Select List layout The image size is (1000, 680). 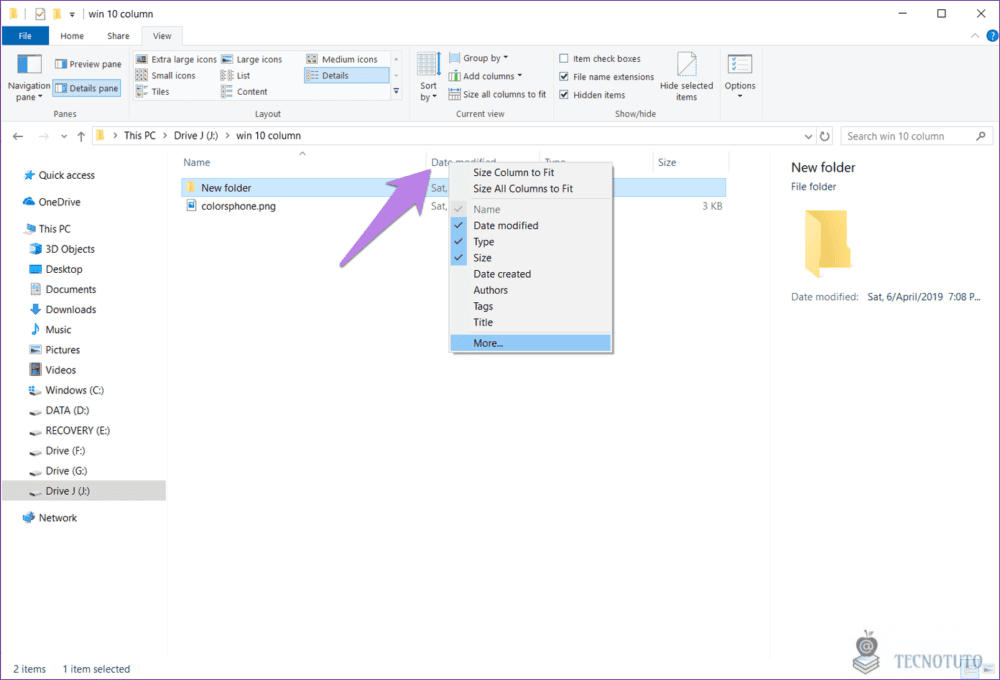236,75
